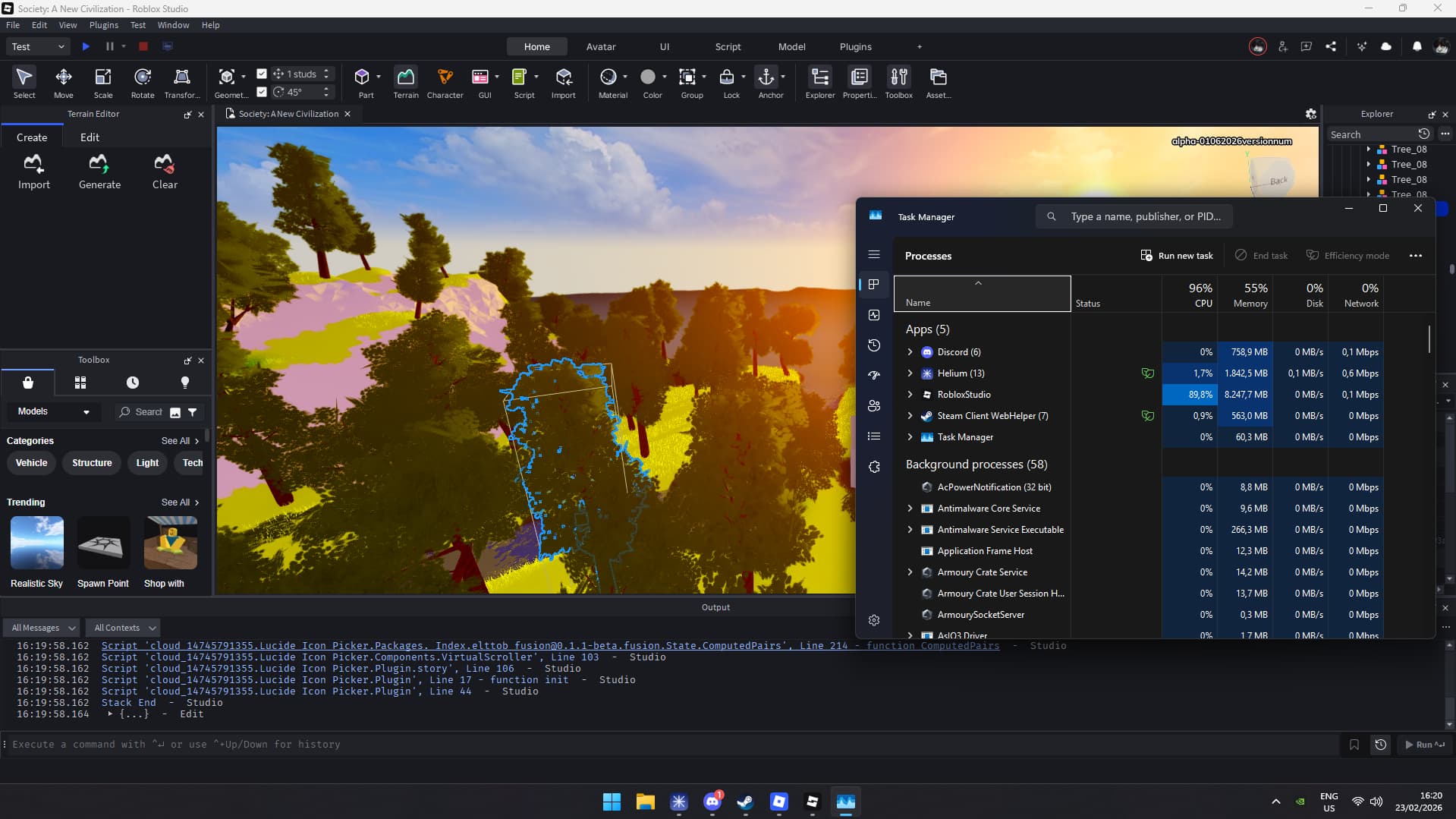The height and width of the screenshot is (819, 1456).
Task: Click Generate in Terrain Editor
Action: coord(99,172)
